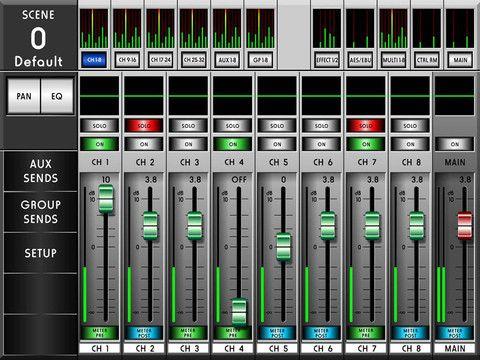The width and height of the screenshot is (480, 360).
Task: Show the GP 1-8 group bank
Action: [261, 60]
